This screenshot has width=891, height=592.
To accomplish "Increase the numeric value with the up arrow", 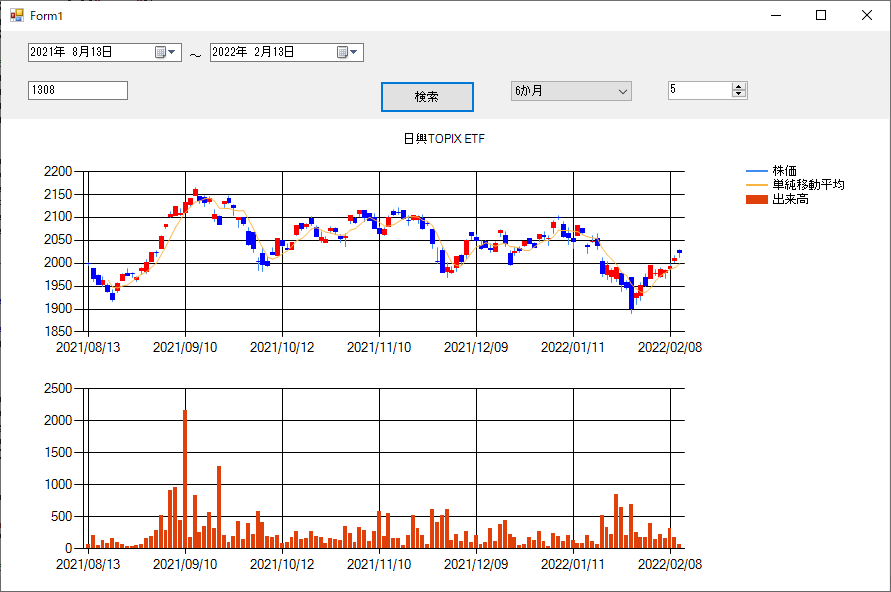I will coord(739,86).
